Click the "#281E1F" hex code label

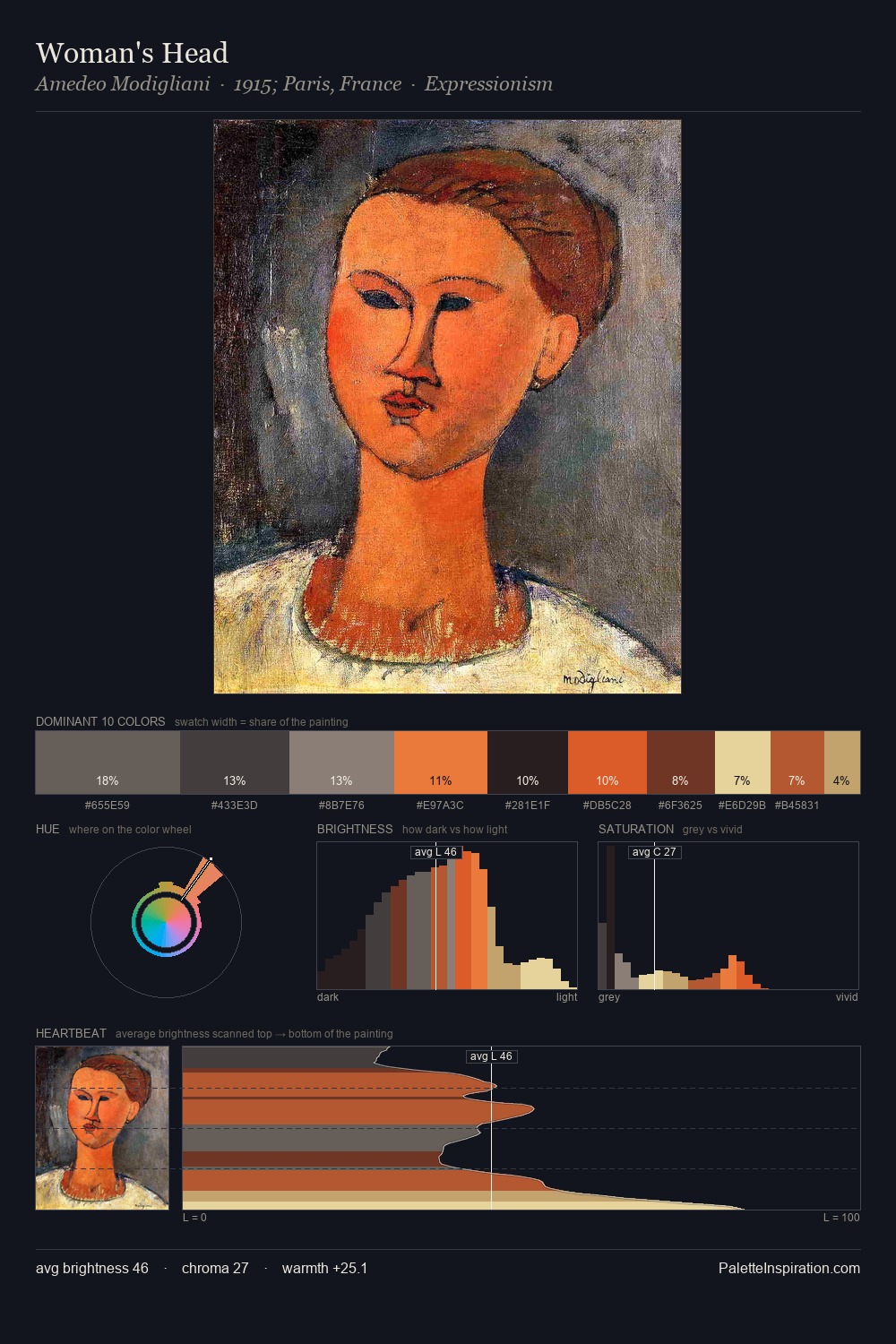pos(528,806)
